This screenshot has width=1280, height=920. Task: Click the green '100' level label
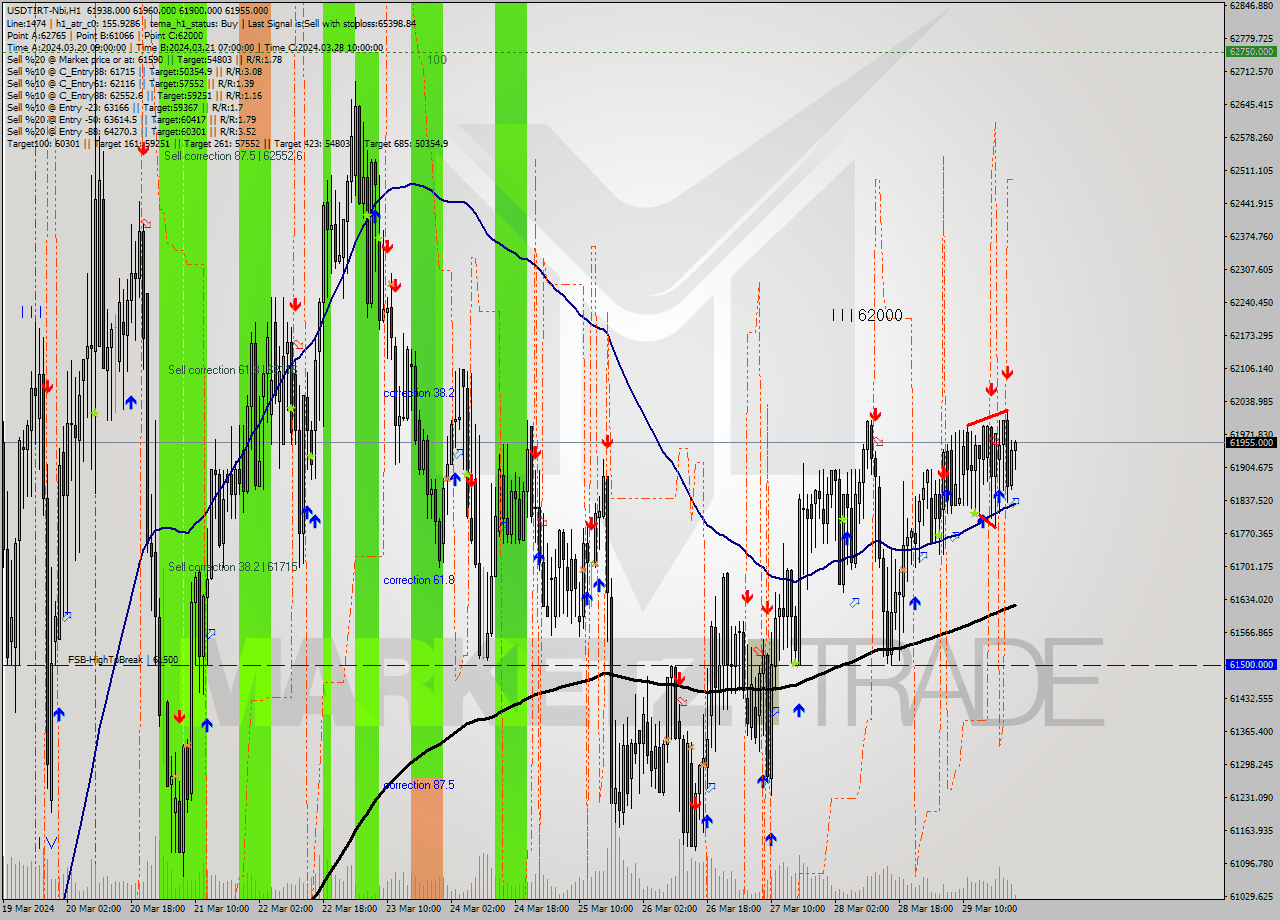[x=437, y=60]
